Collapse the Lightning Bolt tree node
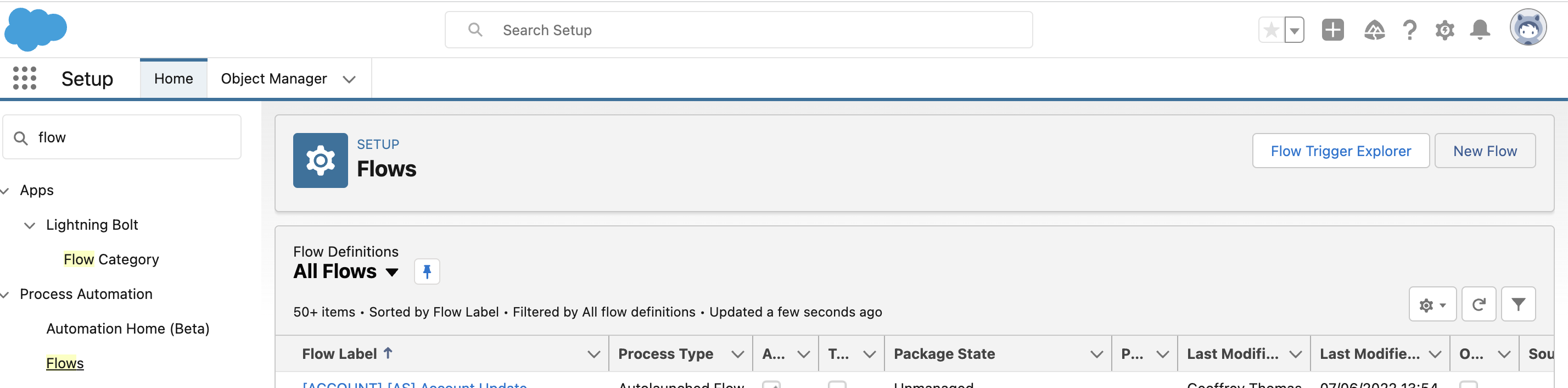 click(x=29, y=225)
